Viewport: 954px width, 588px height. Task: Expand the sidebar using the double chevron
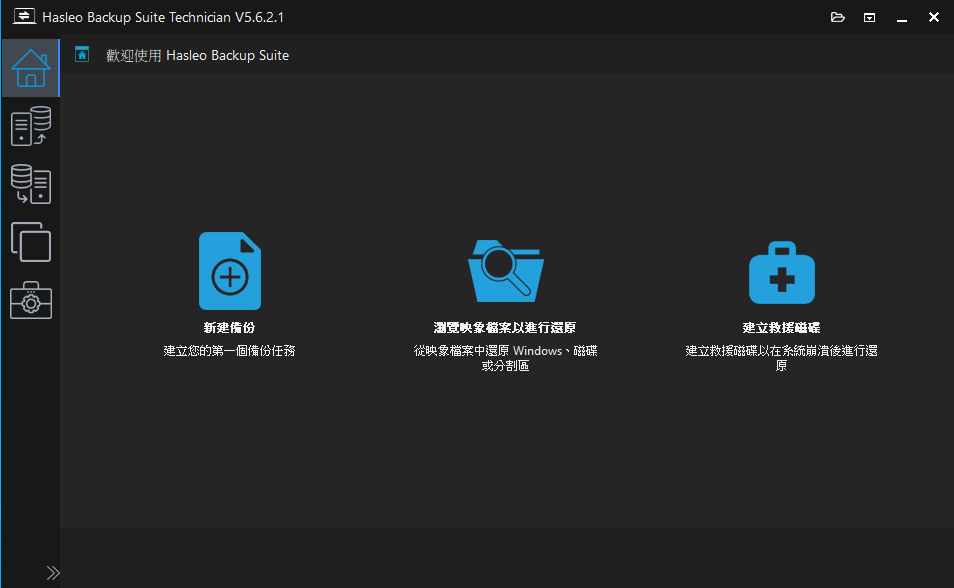(x=53, y=573)
